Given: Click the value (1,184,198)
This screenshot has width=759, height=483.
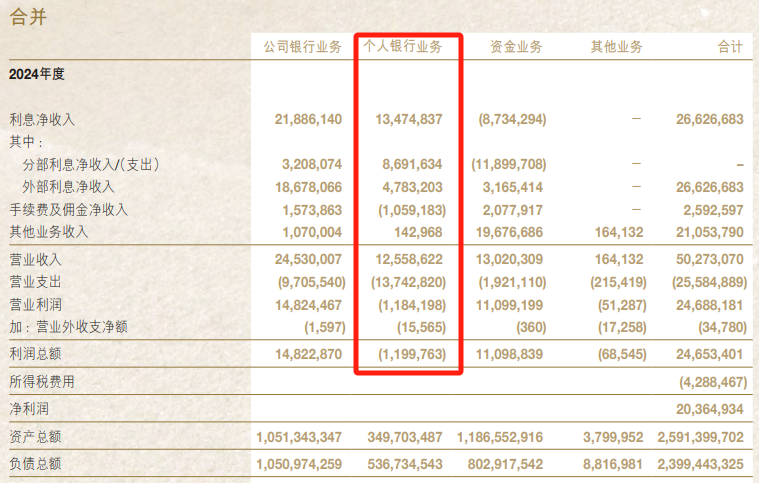Looking at the screenshot, I should 412,305.
